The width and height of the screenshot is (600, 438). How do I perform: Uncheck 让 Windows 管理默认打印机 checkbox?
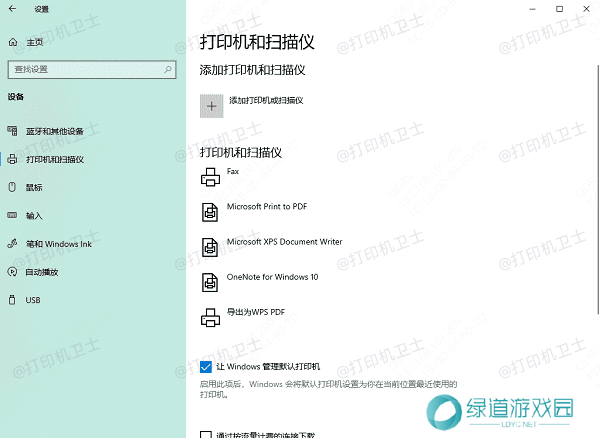click(205, 367)
